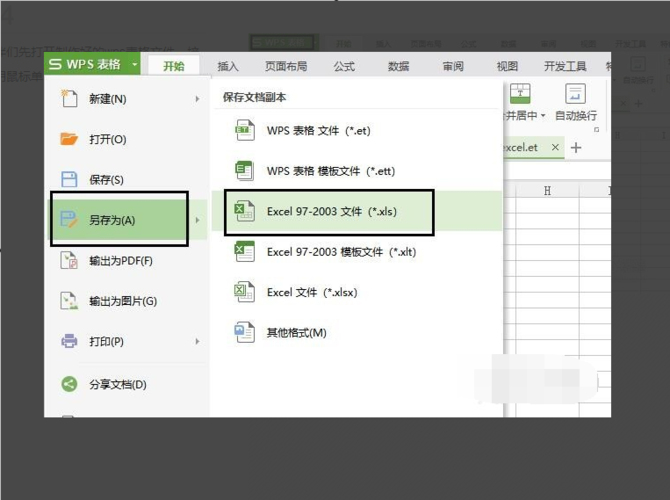Choose 输出为PDF(F) menu entry
670x500 pixels.
coord(127,261)
